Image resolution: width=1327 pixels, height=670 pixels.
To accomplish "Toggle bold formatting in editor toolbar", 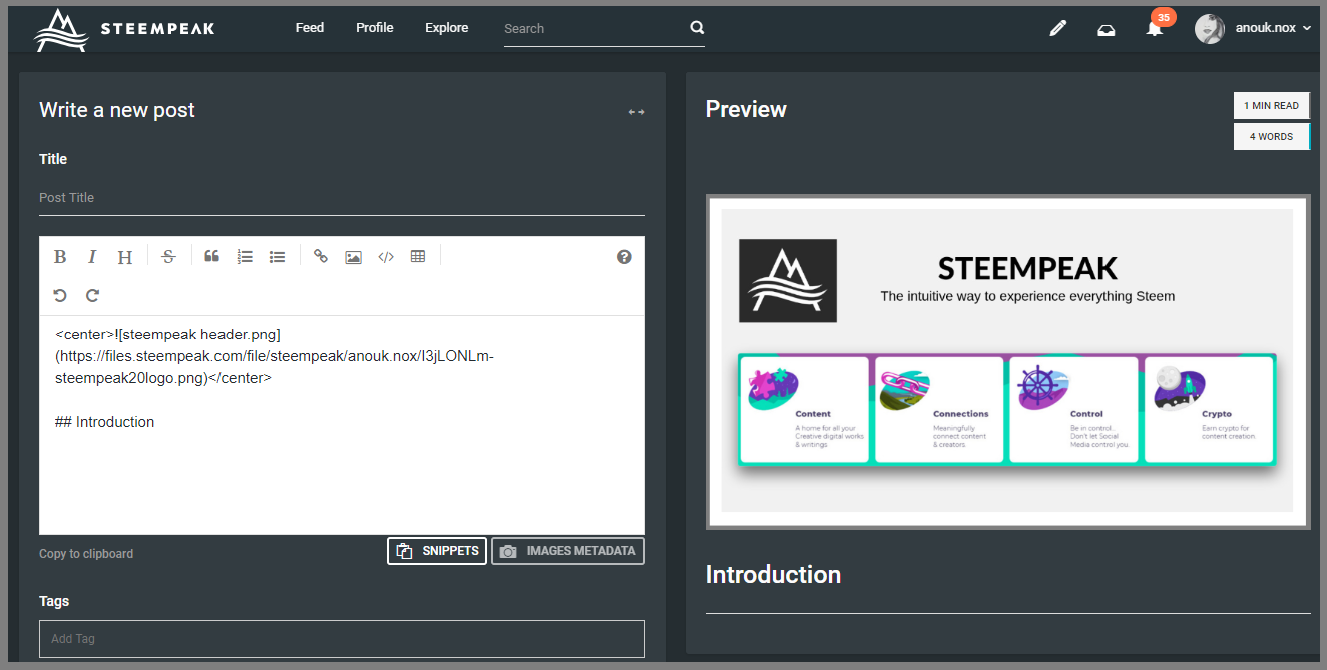I will [x=60, y=257].
